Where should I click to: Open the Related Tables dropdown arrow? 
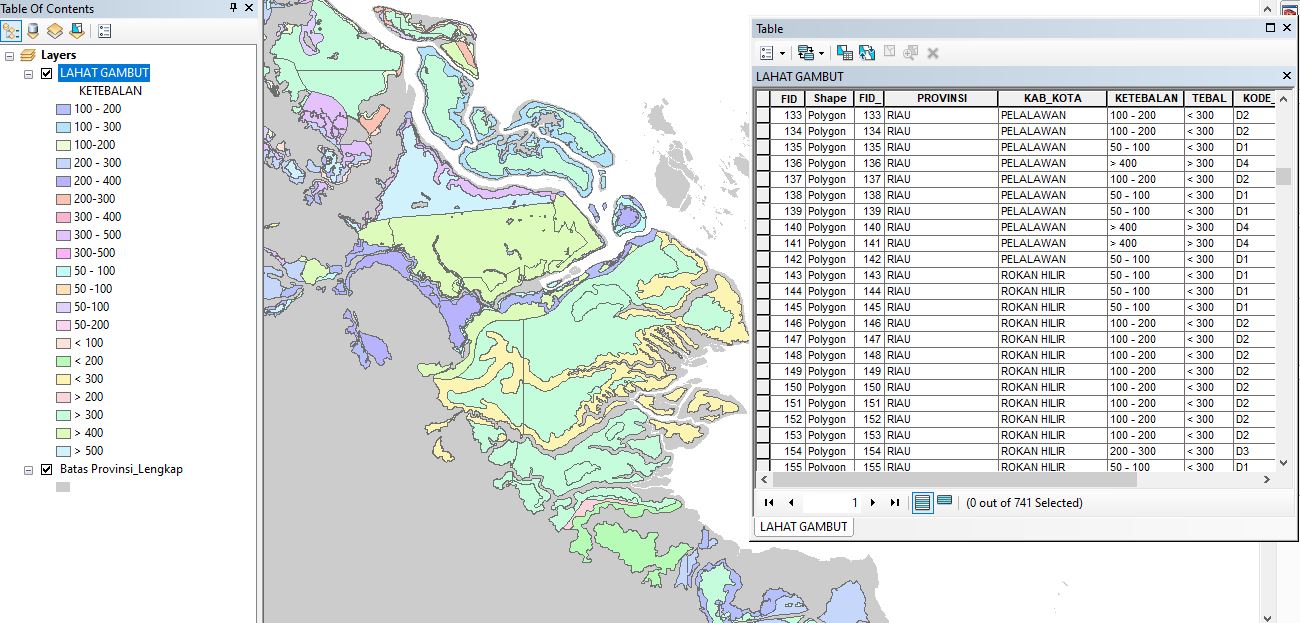[821, 52]
